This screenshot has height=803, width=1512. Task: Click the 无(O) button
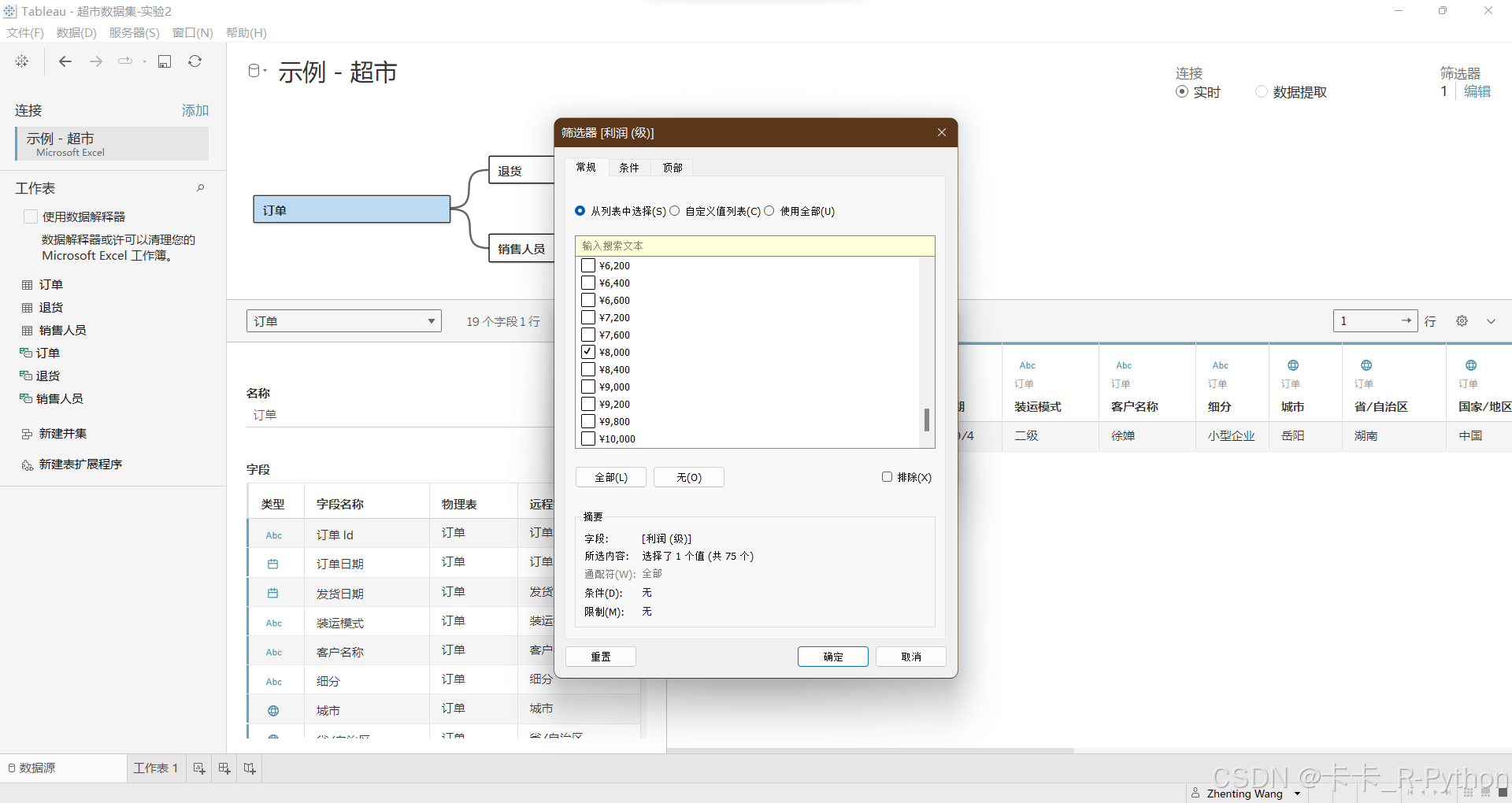(689, 477)
